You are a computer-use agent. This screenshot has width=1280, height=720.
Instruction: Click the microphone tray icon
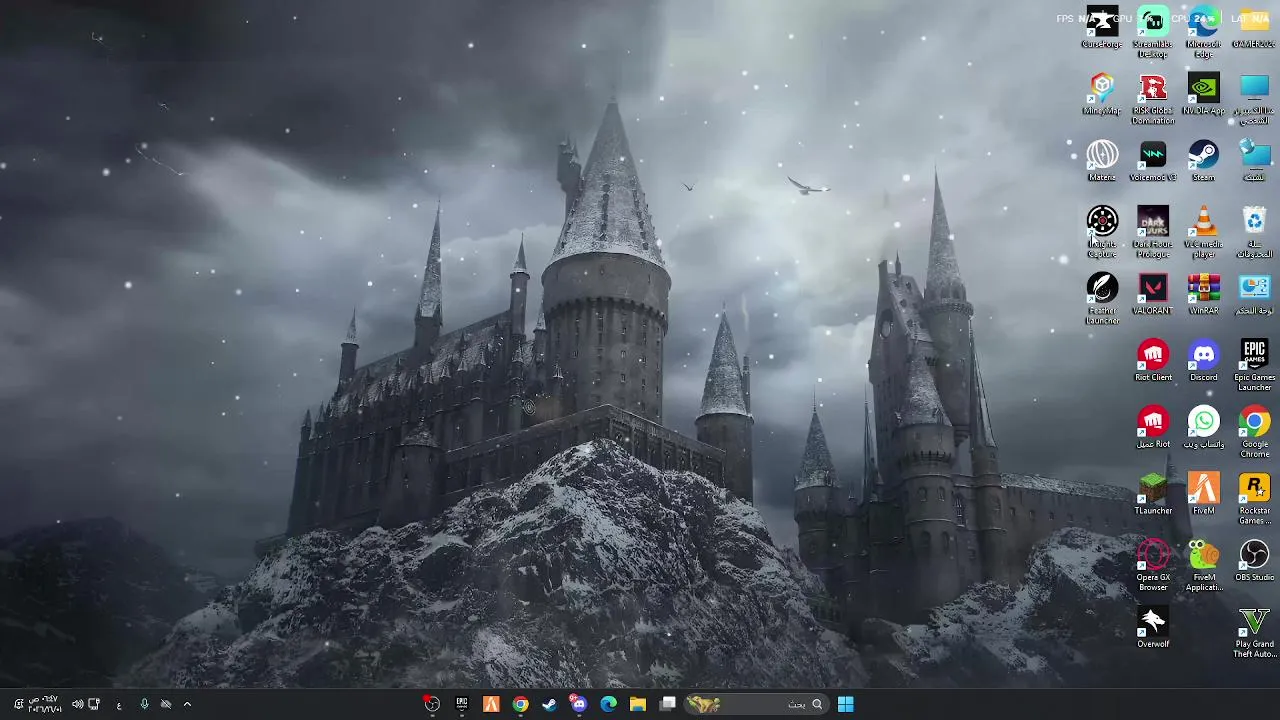(144, 704)
